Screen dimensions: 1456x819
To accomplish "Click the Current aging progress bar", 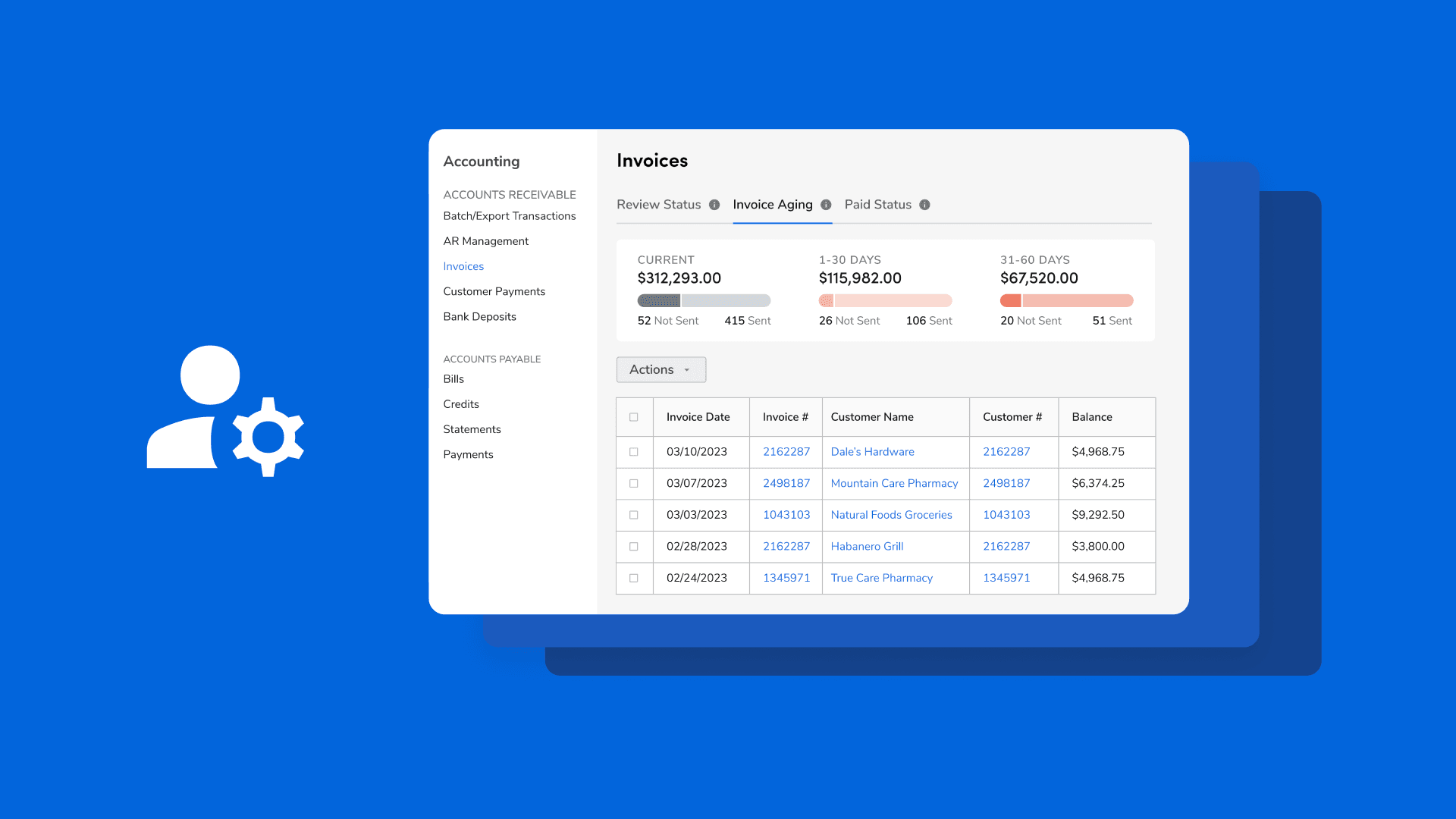I will (x=704, y=300).
